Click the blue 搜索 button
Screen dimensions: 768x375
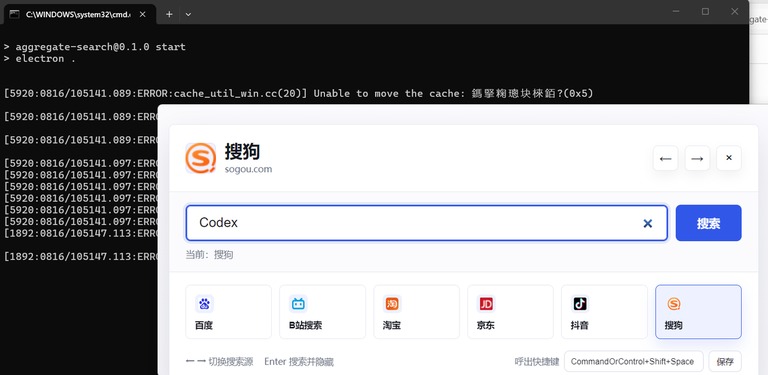point(708,223)
